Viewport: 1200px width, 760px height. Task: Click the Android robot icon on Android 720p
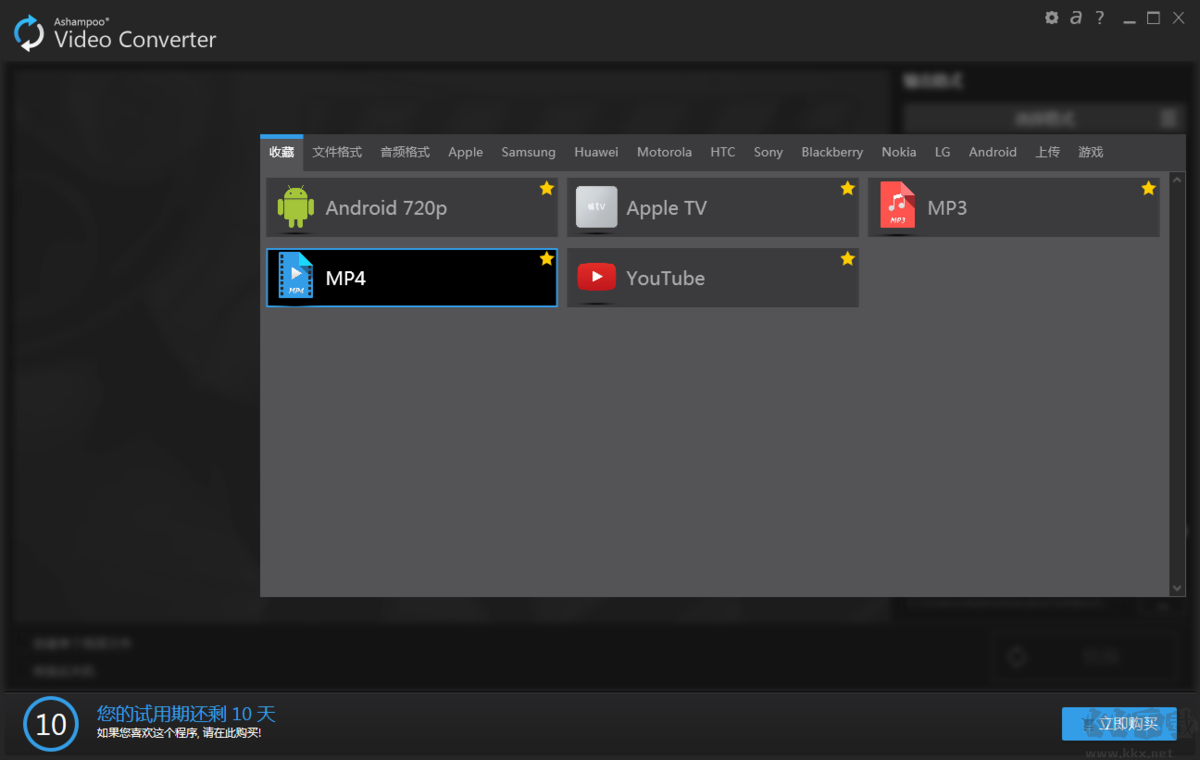click(x=295, y=207)
